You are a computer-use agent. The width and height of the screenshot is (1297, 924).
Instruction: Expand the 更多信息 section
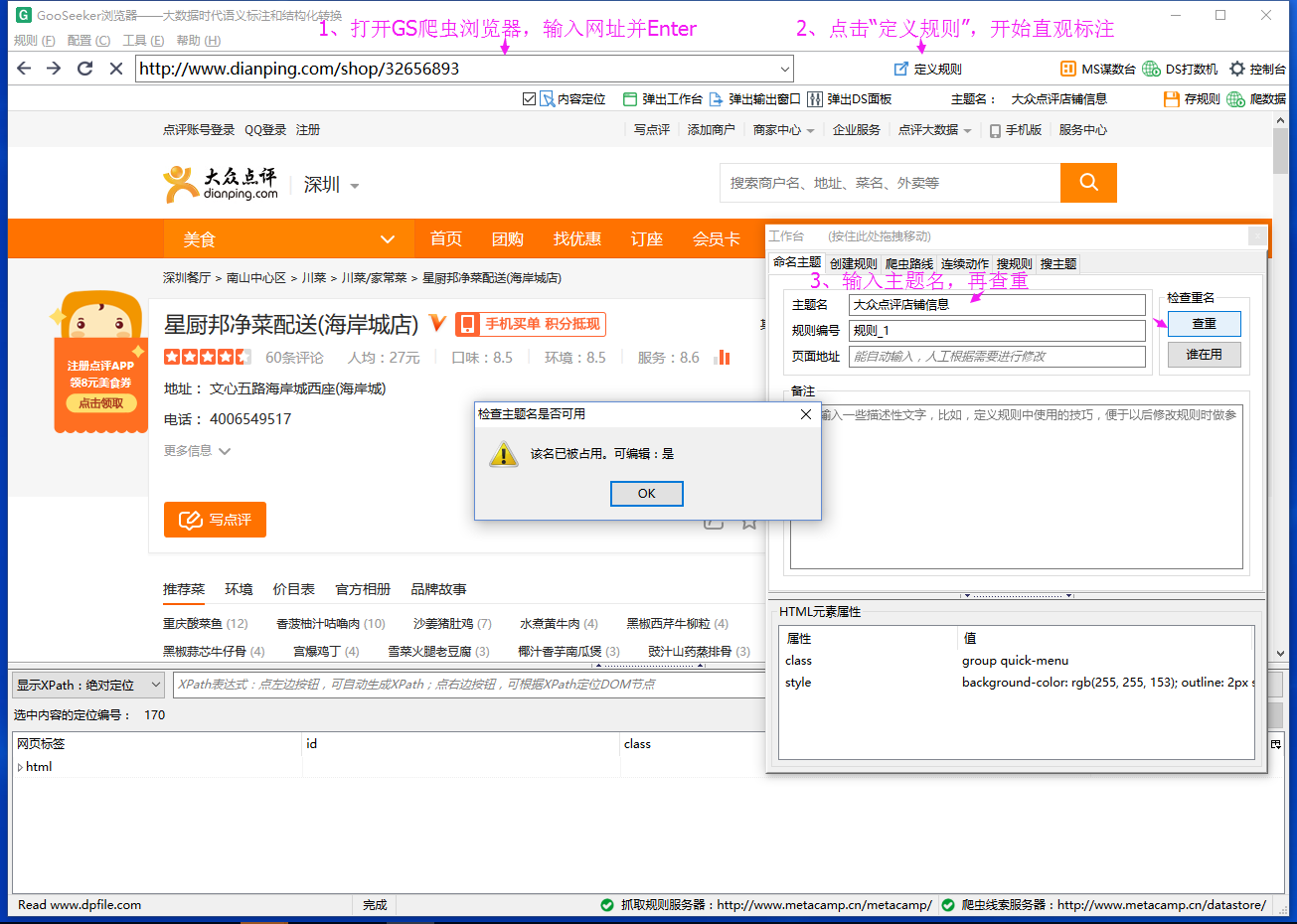click(195, 450)
